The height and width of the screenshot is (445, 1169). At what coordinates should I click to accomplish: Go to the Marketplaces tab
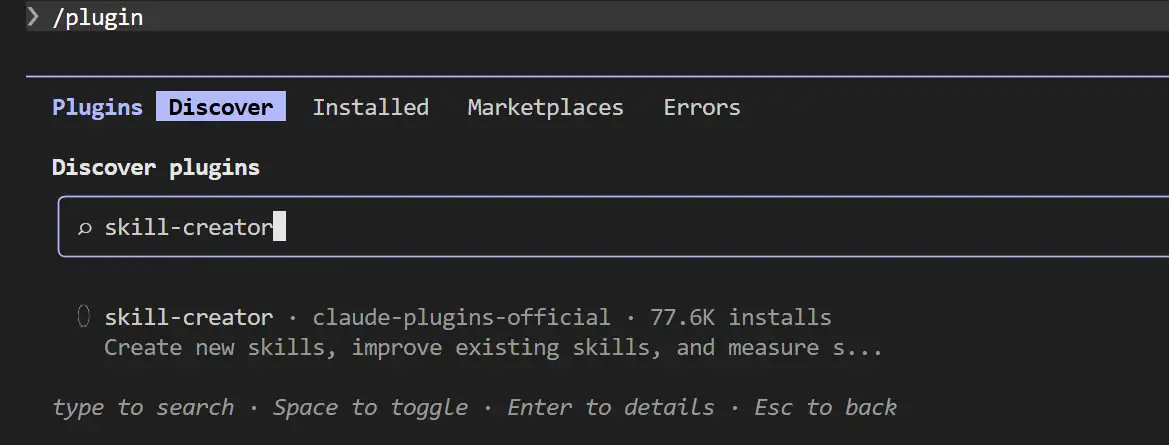[545, 107]
